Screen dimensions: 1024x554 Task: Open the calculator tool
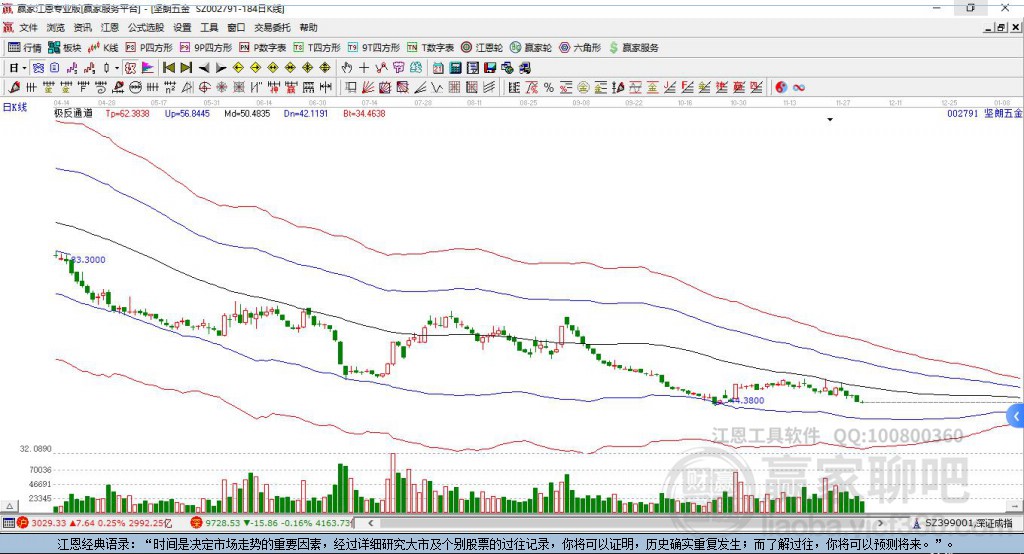pyautogui.click(x=456, y=68)
